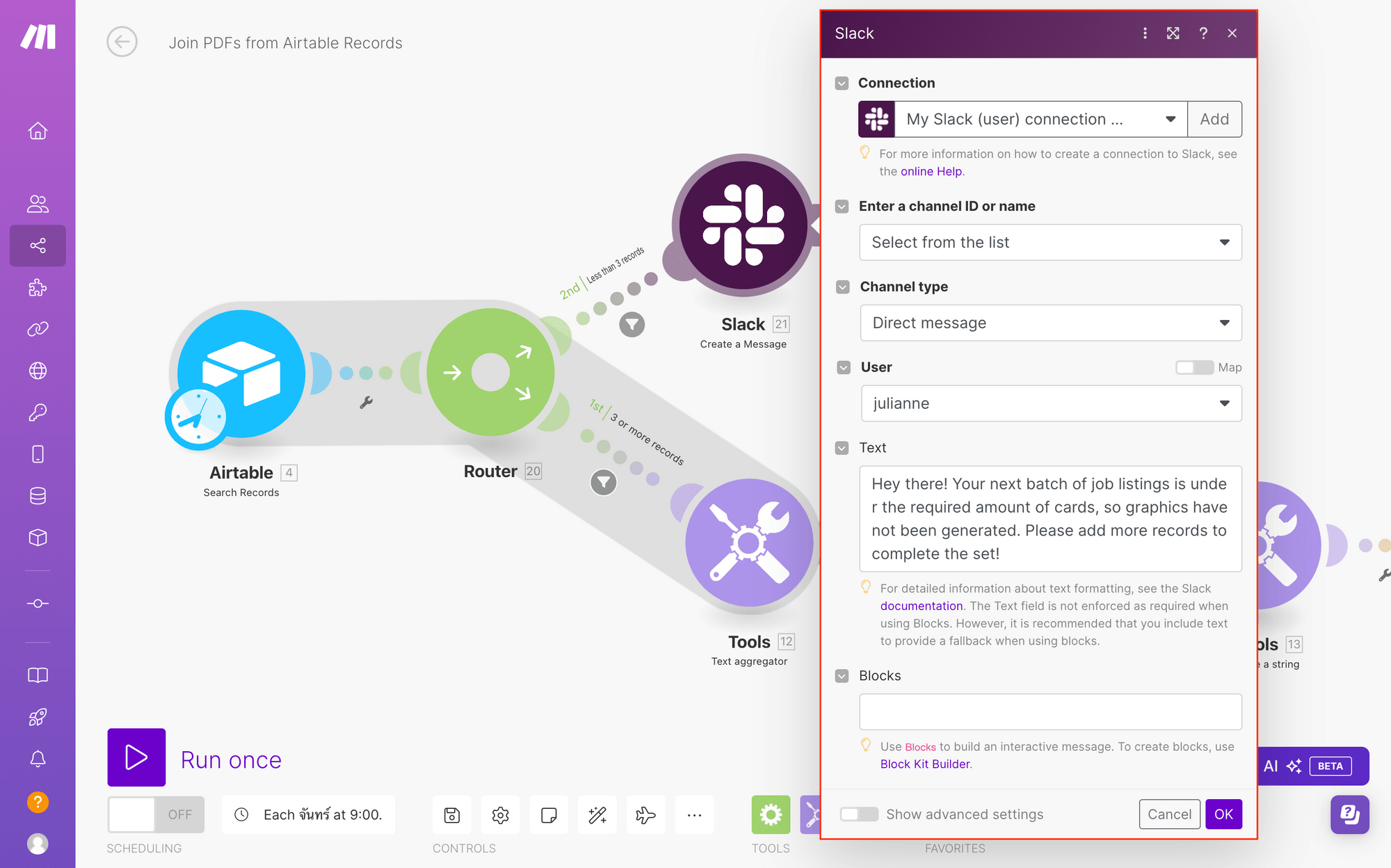The image size is (1391, 868).
Task: Open the Devices phone sidebar icon
Action: click(38, 454)
